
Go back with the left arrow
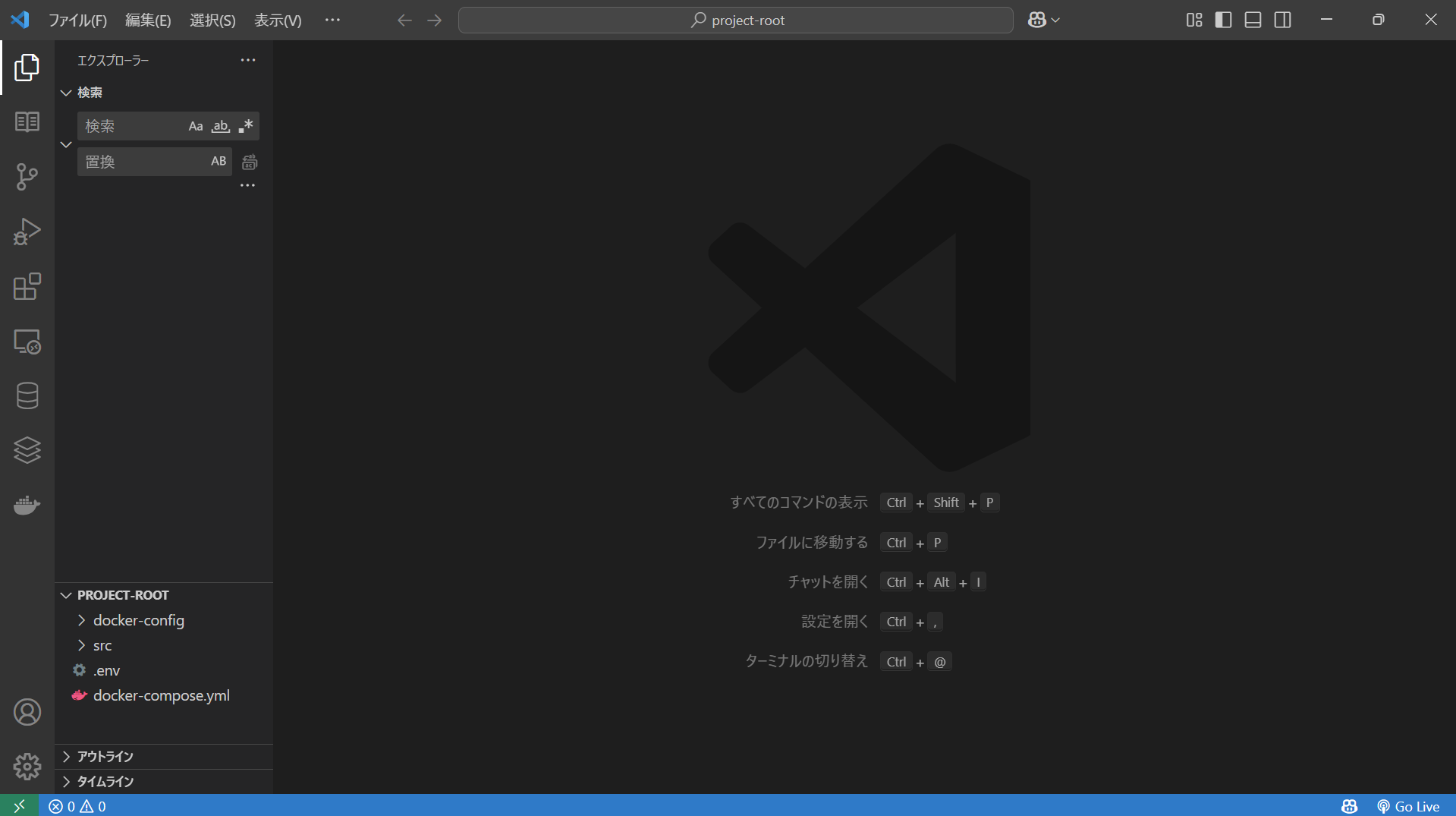(404, 20)
